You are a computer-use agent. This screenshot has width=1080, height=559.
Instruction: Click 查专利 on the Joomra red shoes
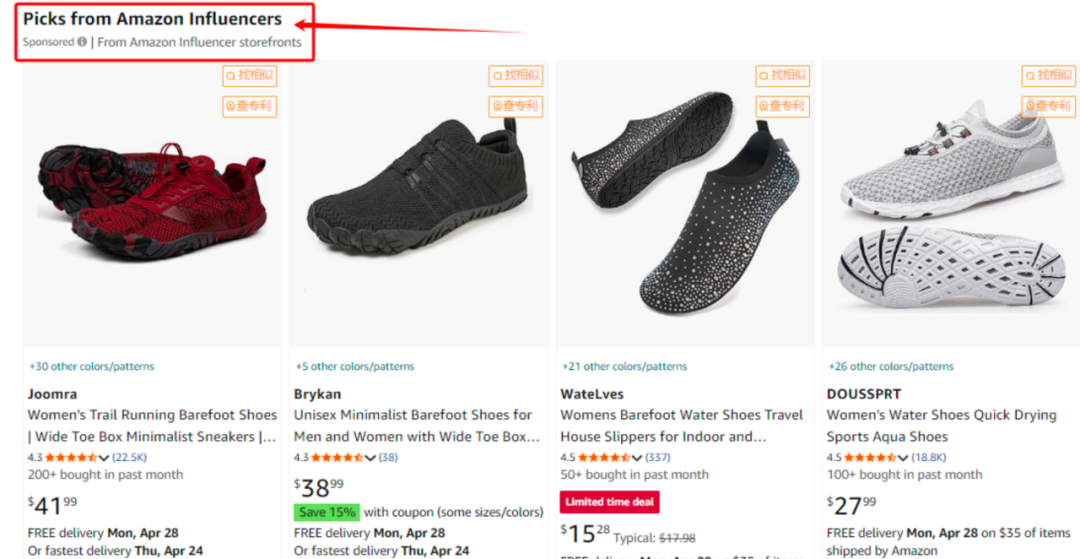[x=249, y=106]
